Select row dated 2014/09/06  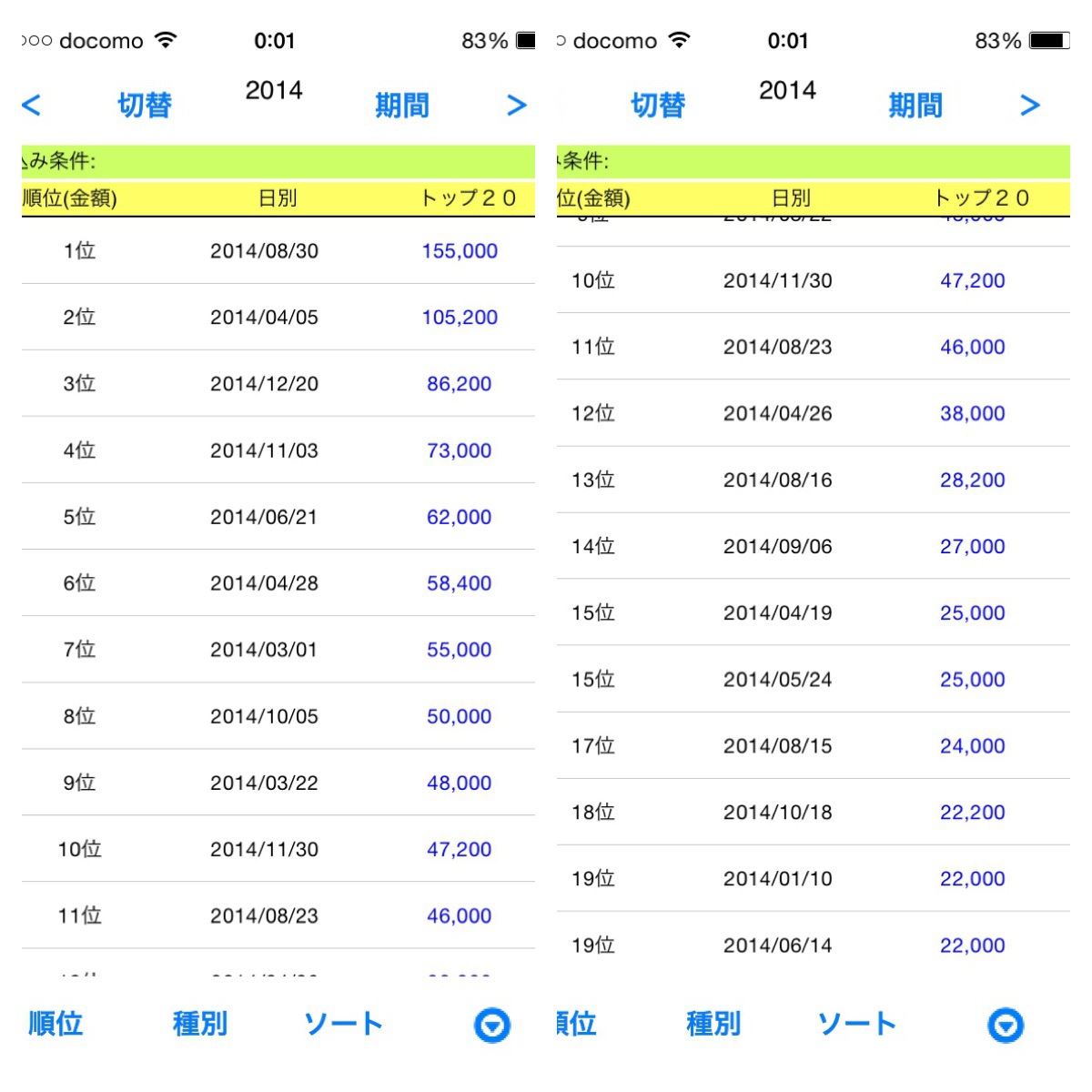click(x=814, y=546)
